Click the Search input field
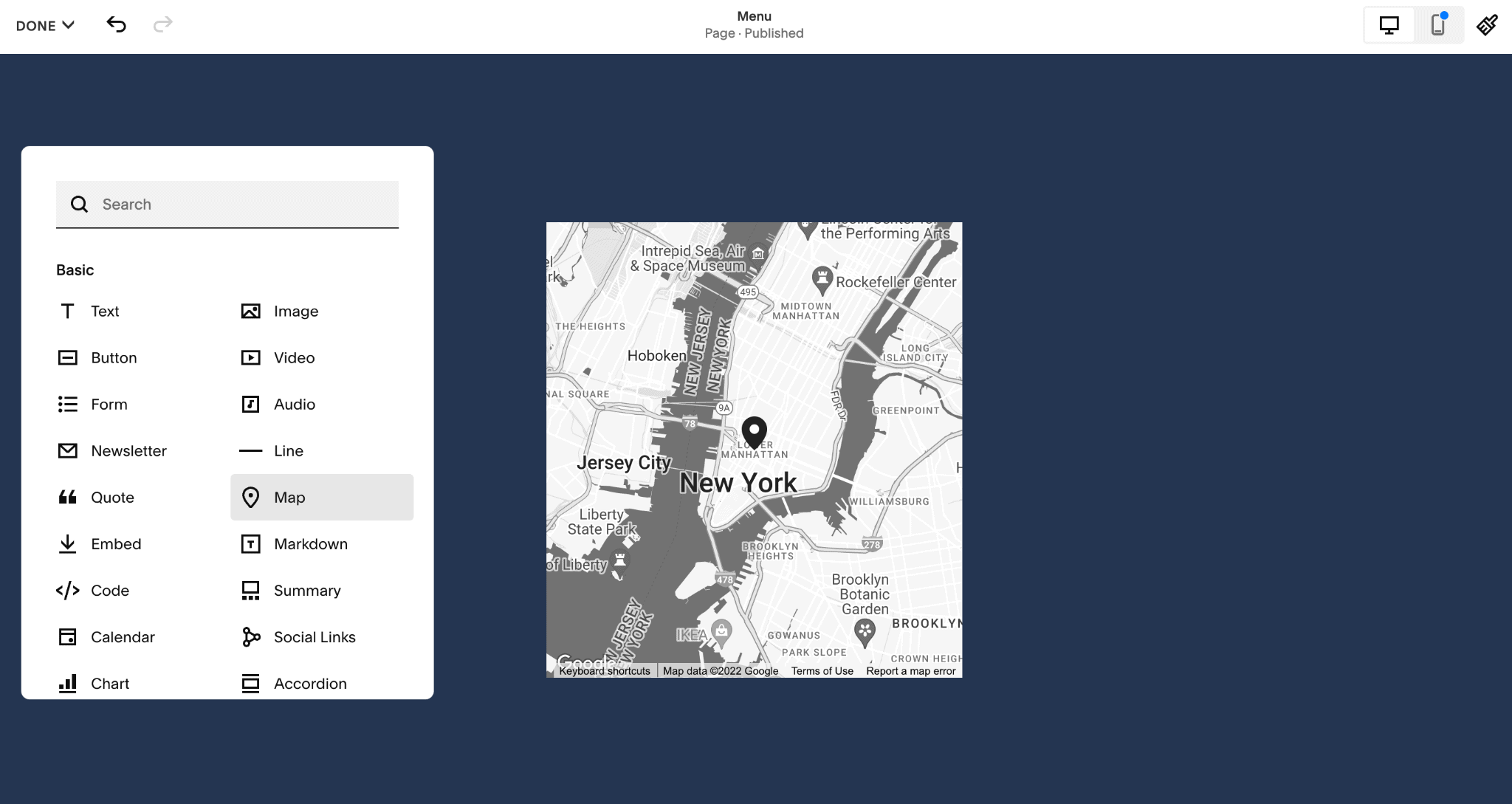This screenshot has height=804, width=1512. [x=227, y=204]
